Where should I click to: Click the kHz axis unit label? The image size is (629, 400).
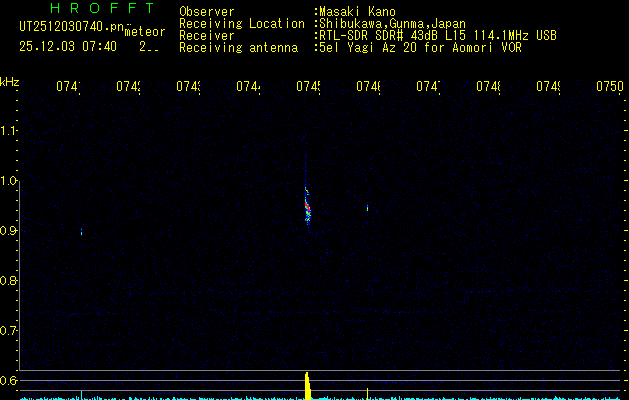pyautogui.click(x=10, y=83)
